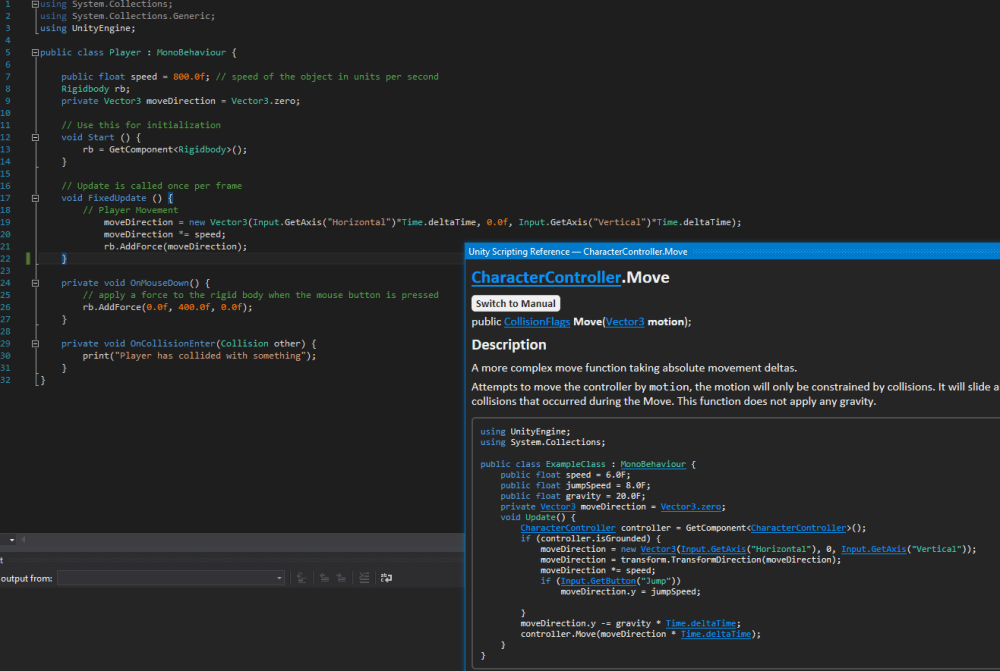Open the CharacterController documentation heading link
Viewport: 1000px width, 671px height.
click(x=544, y=277)
